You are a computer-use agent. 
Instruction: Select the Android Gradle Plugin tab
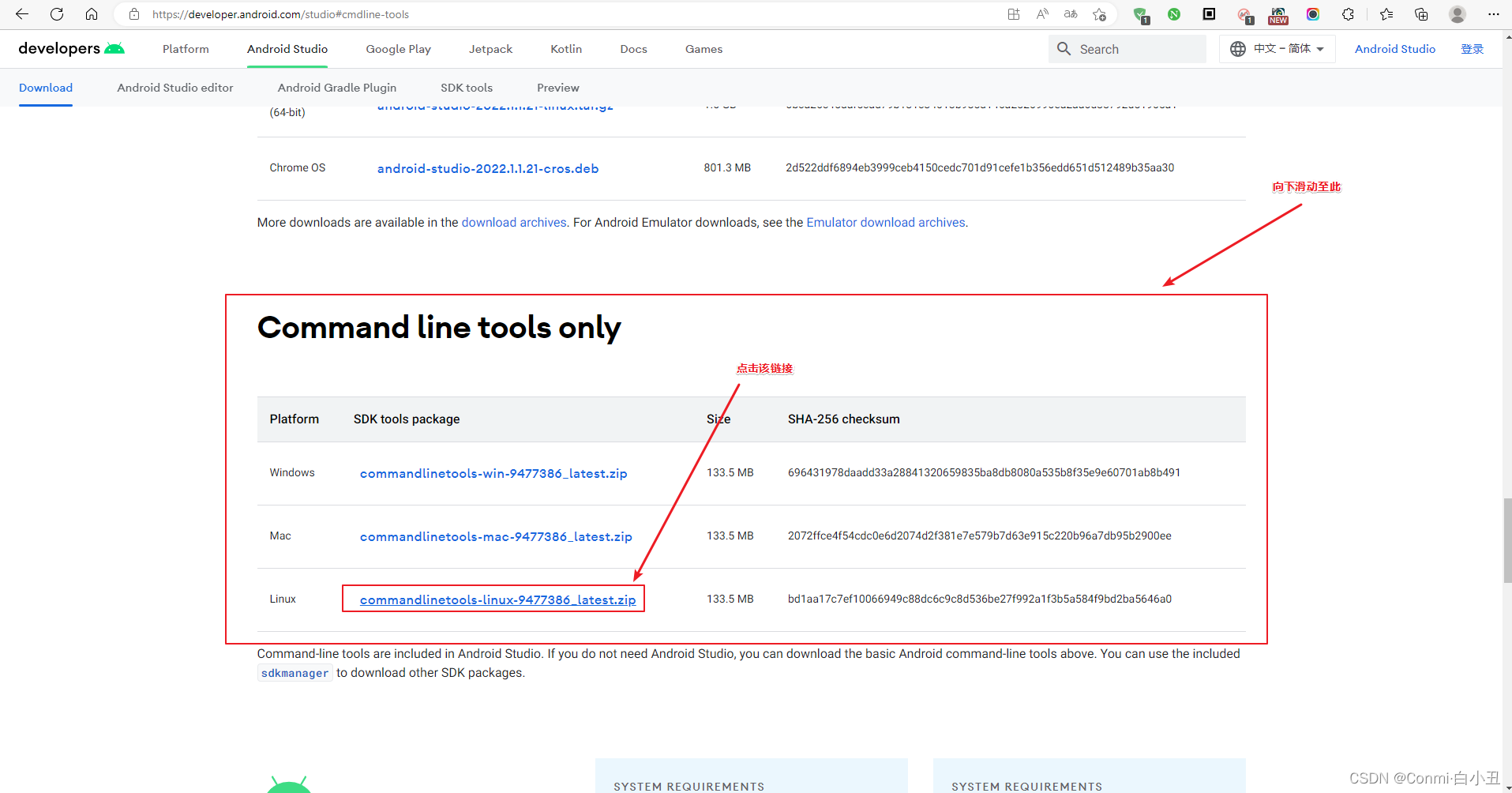click(337, 88)
